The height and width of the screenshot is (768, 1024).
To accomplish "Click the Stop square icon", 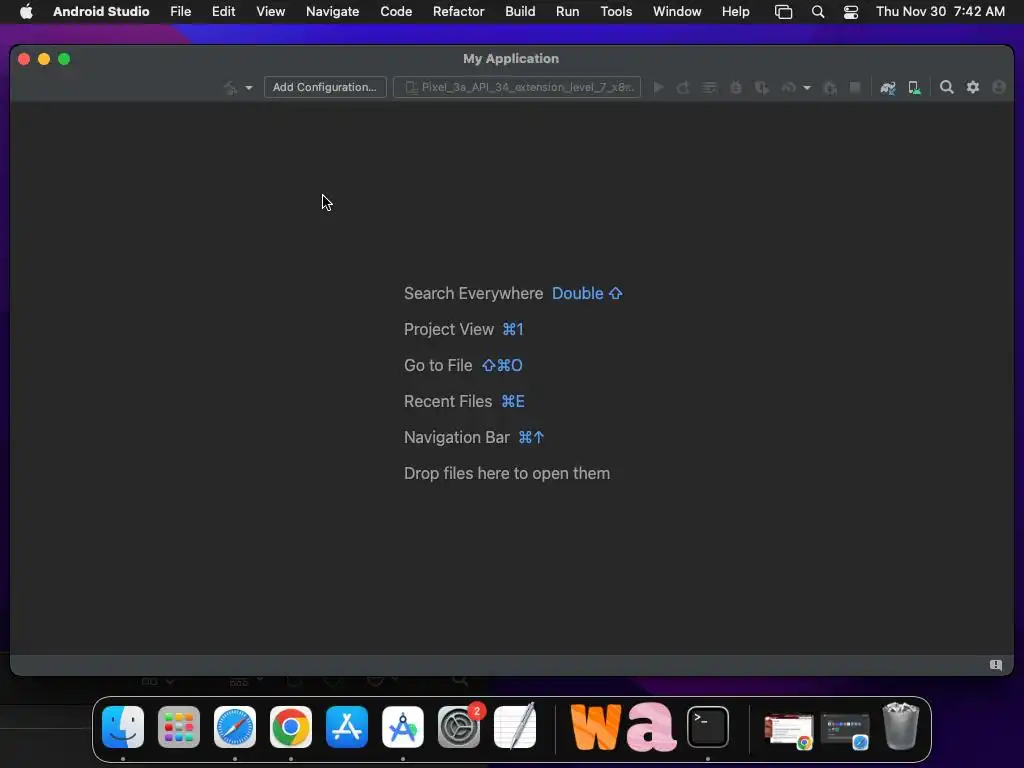I will tap(855, 88).
